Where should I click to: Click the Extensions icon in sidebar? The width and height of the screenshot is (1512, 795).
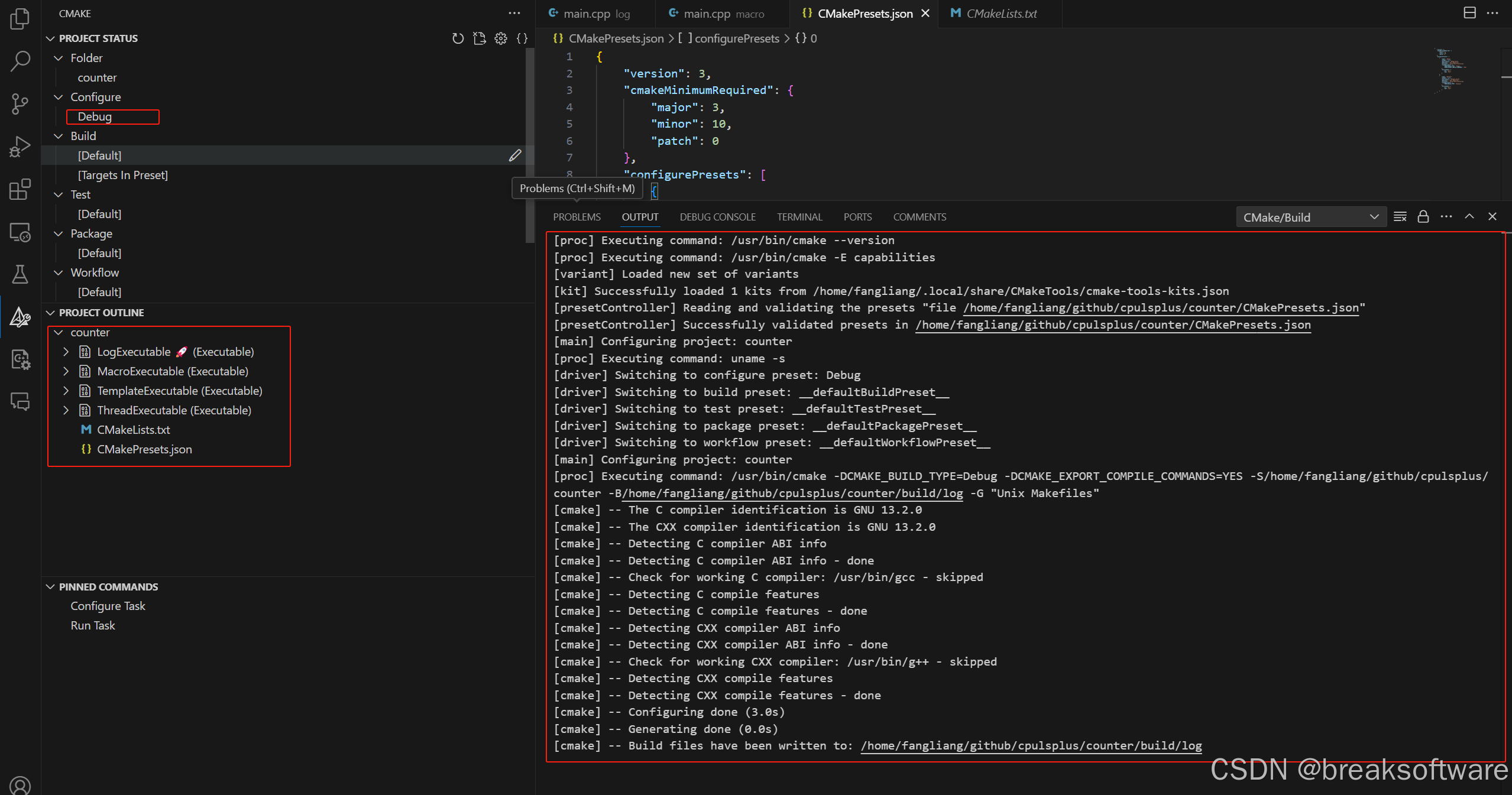pyautogui.click(x=21, y=190)
